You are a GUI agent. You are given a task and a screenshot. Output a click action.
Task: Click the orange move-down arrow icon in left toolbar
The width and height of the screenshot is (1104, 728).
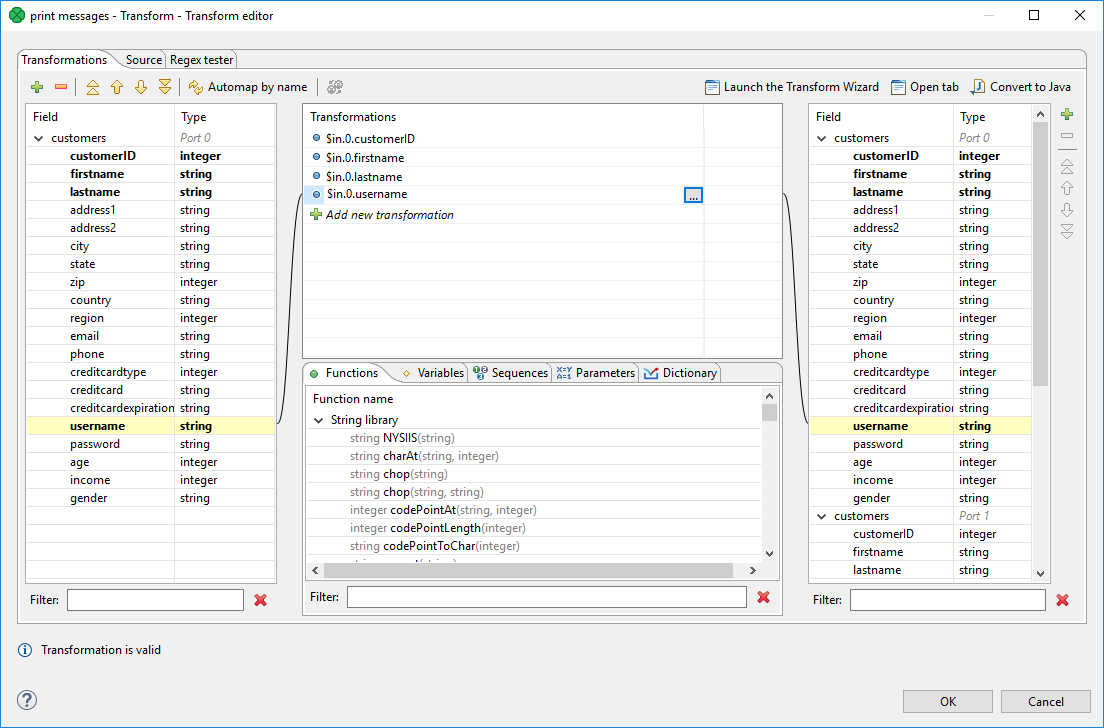click(x=141, y=87)
